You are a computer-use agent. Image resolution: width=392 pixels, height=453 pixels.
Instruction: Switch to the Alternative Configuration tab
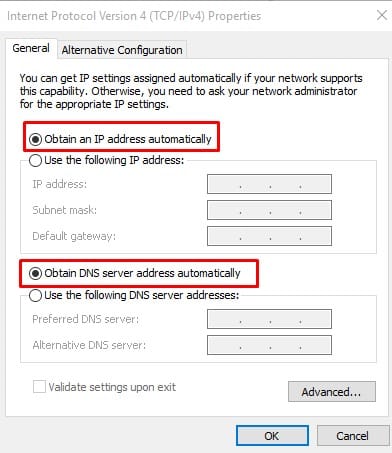pos(122,50)
